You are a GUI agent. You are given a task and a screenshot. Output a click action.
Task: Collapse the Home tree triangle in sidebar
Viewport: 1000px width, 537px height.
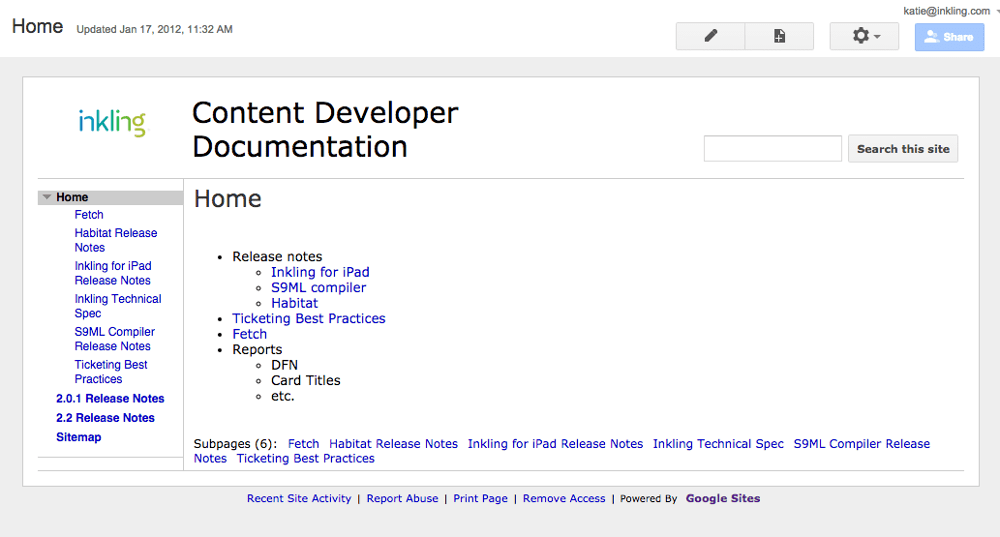point(47,197)
